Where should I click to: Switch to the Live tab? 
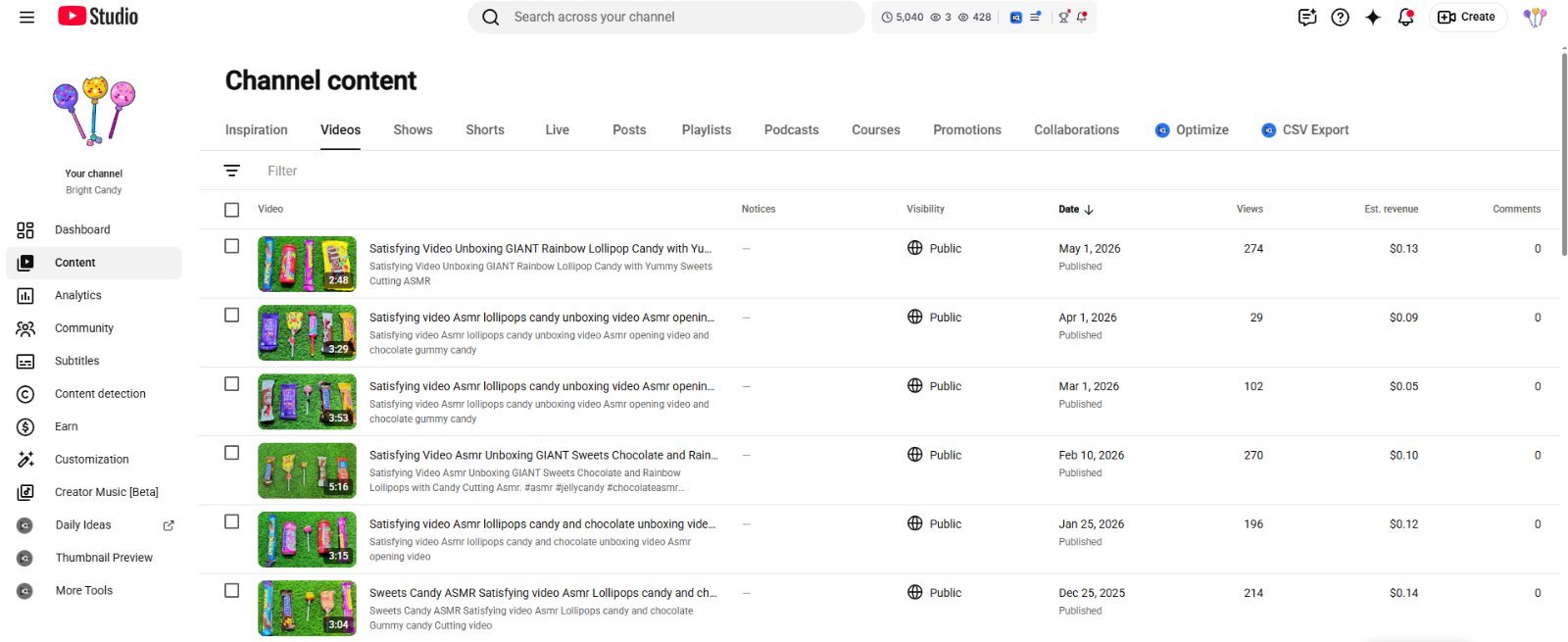tap(558, 129)
